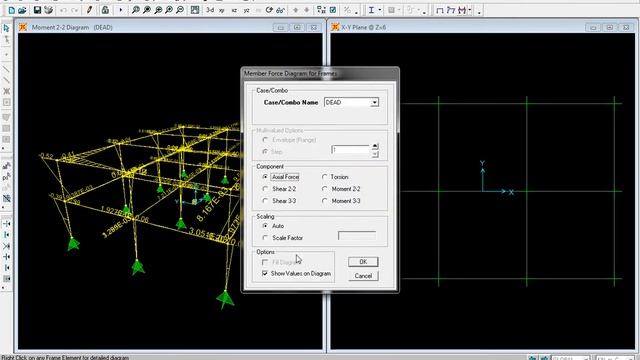Click the Step number input field
The width and height of the screenshot is (640, 360).
(x=351, y=150)
